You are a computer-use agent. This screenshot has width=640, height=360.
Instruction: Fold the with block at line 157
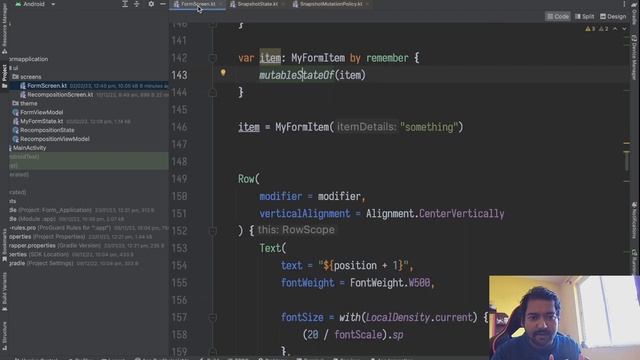[213, 317]
